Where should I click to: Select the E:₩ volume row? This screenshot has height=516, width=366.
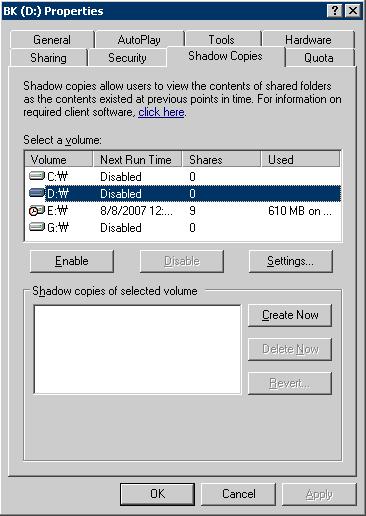tap(183, 211)
